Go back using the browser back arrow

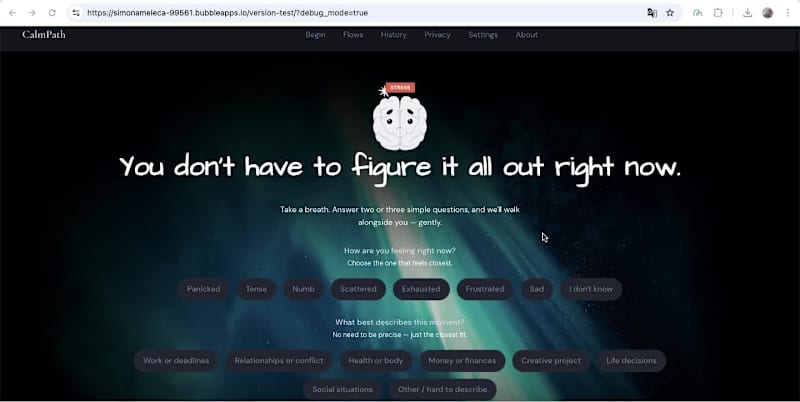coord(12,13)
